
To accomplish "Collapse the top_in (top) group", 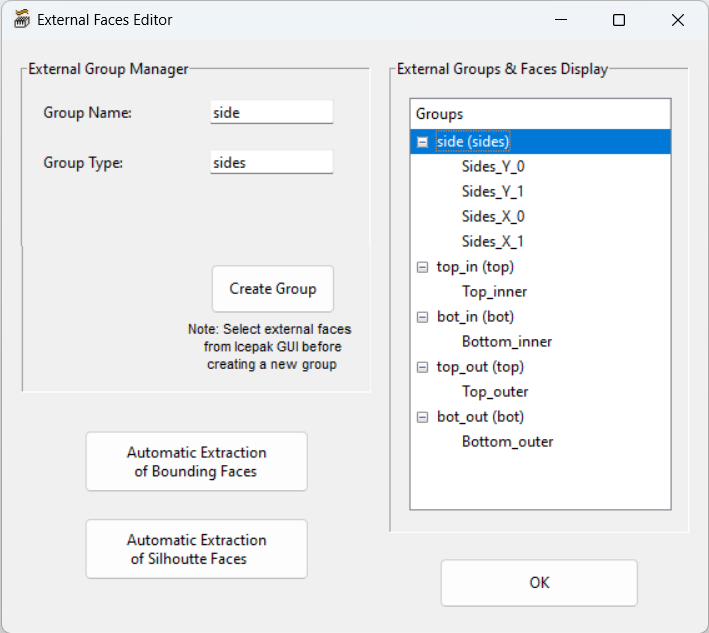I will (x=423, y=267).
